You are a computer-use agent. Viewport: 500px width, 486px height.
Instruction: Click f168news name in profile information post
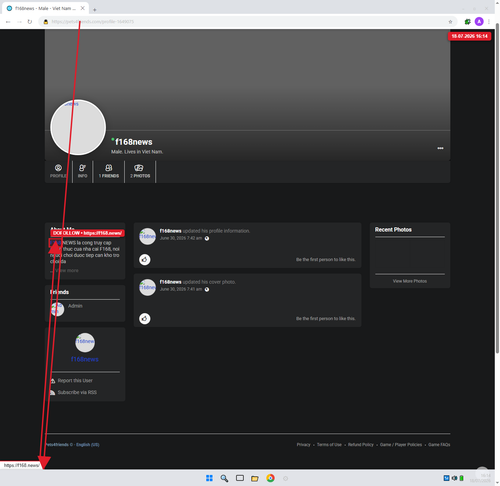click(170, 231)
